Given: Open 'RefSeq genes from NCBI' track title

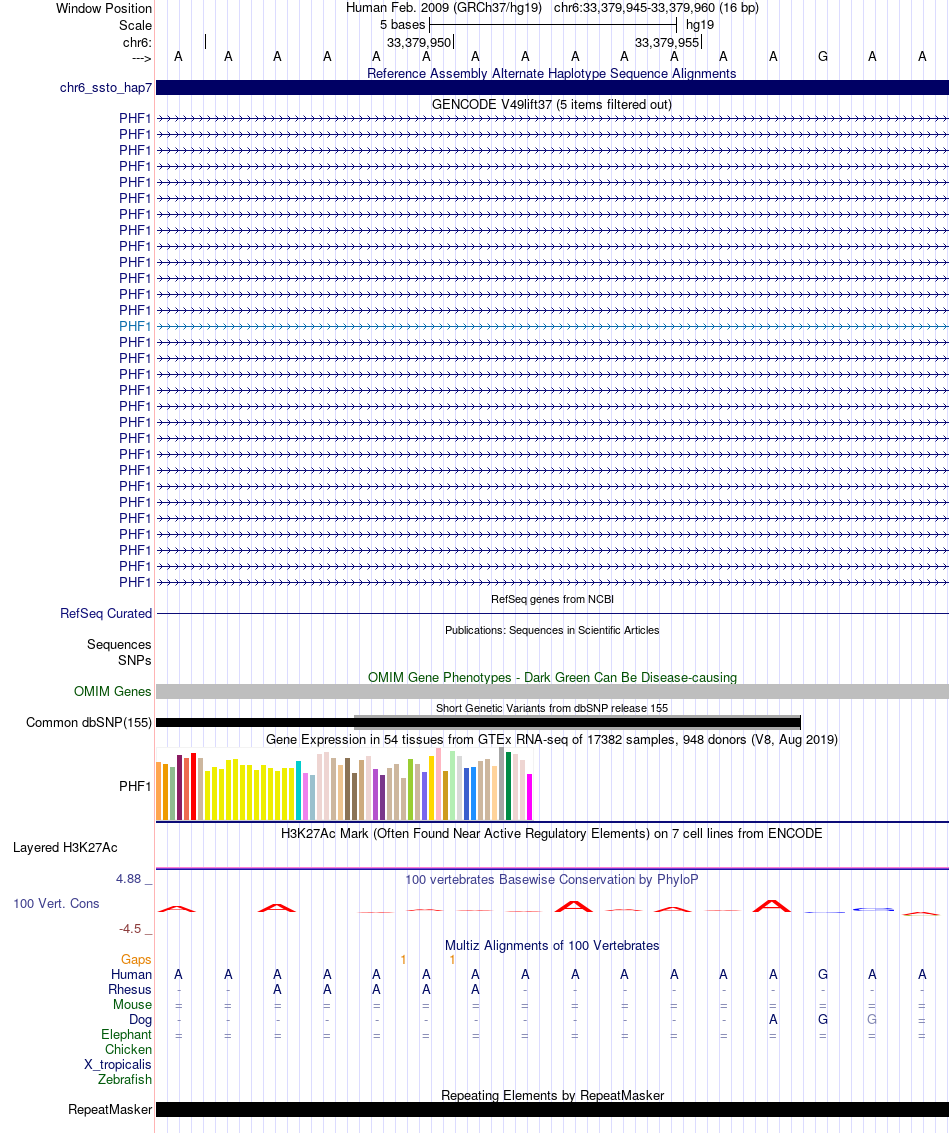Looking at the screenshot, I should click(552, 599).
